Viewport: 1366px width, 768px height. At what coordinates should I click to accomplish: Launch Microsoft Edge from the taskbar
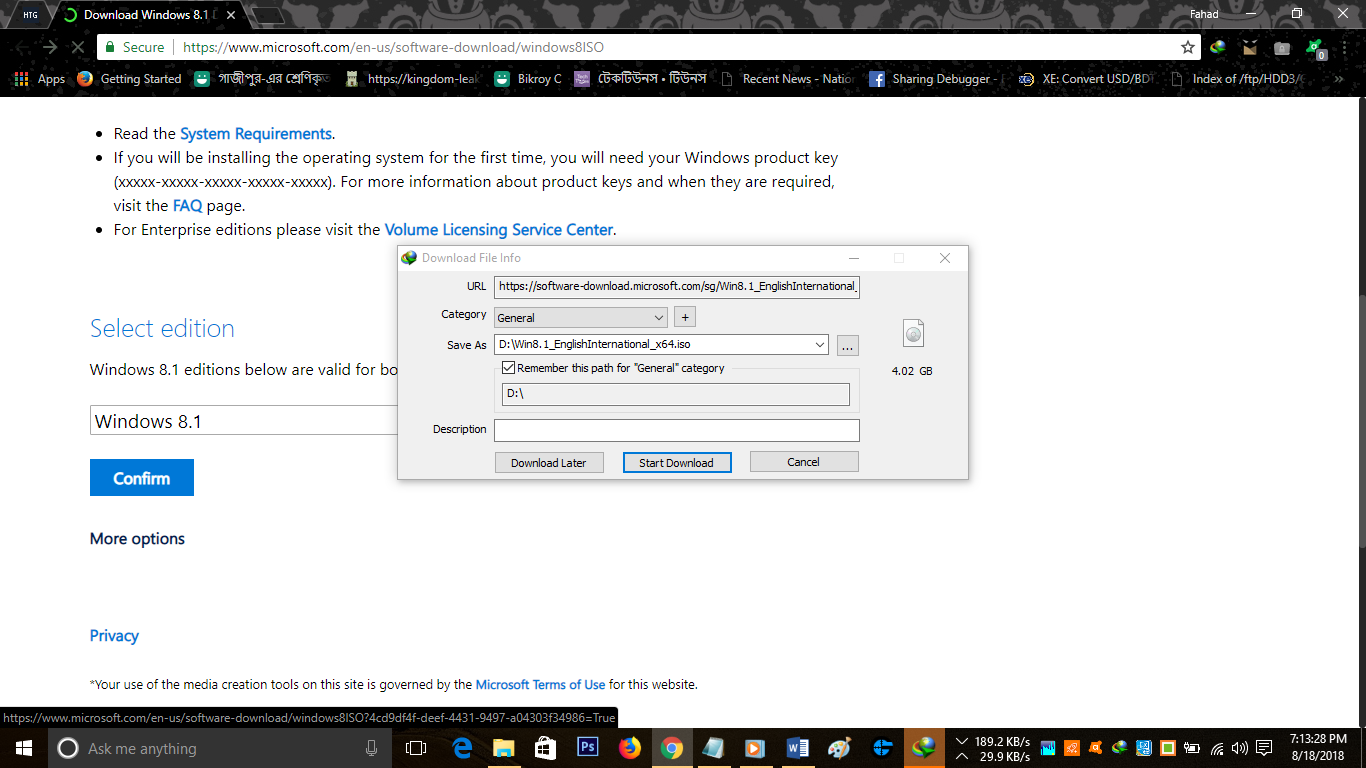click(x=462, y=748)
